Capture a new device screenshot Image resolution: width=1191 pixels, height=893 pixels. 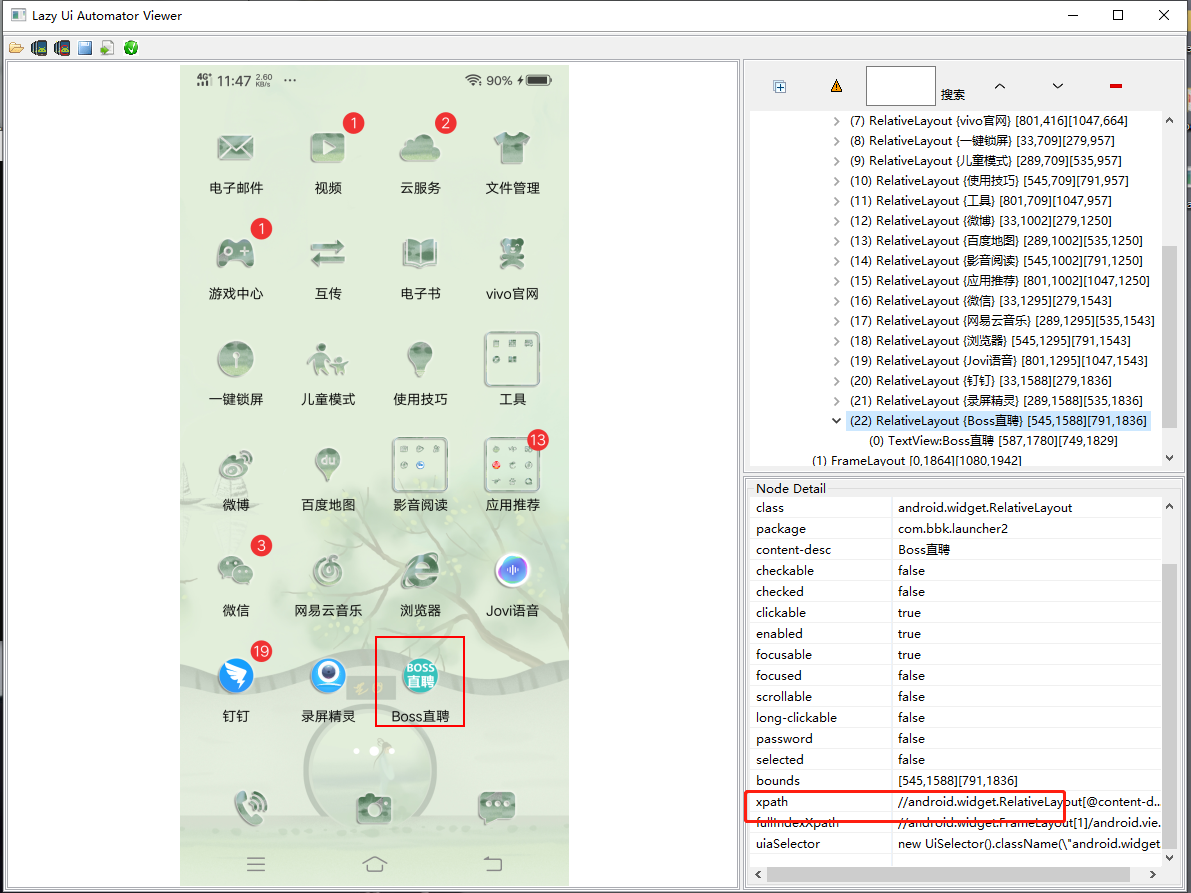[38, 47]
